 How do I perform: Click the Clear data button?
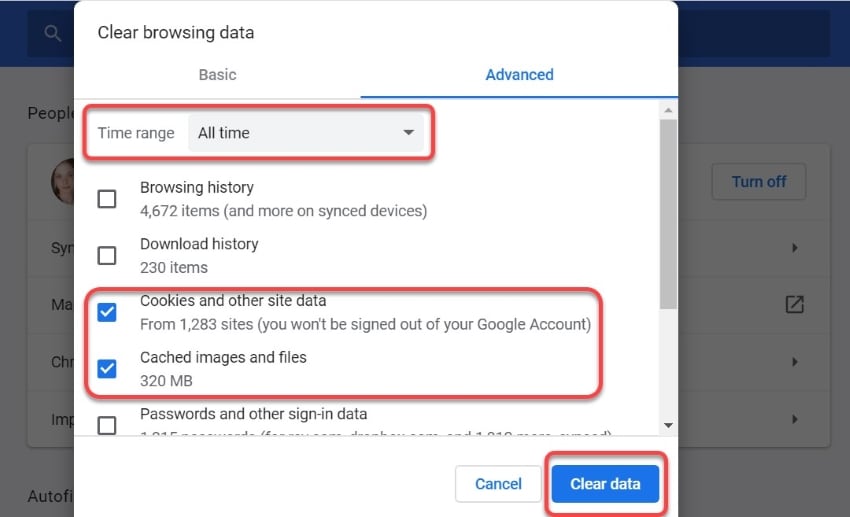point(606,483)
